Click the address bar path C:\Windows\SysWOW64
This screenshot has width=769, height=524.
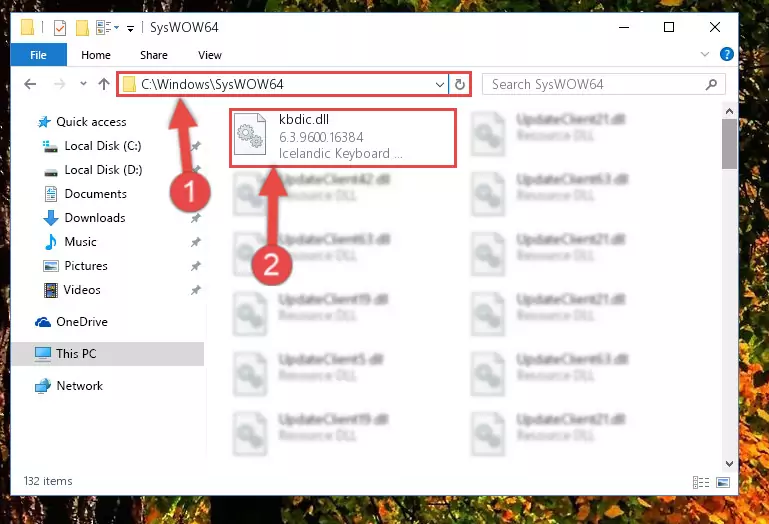(x=212, y=84)
